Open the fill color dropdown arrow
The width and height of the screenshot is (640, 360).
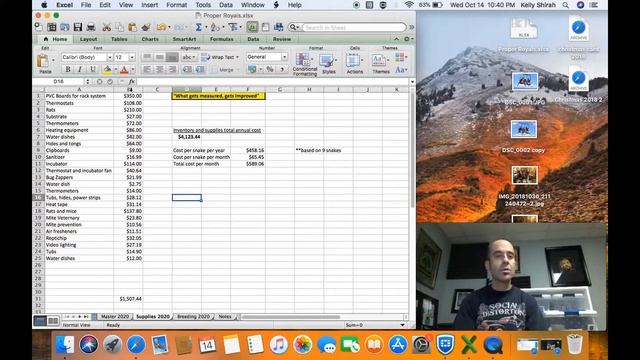(x=116, y=70)
